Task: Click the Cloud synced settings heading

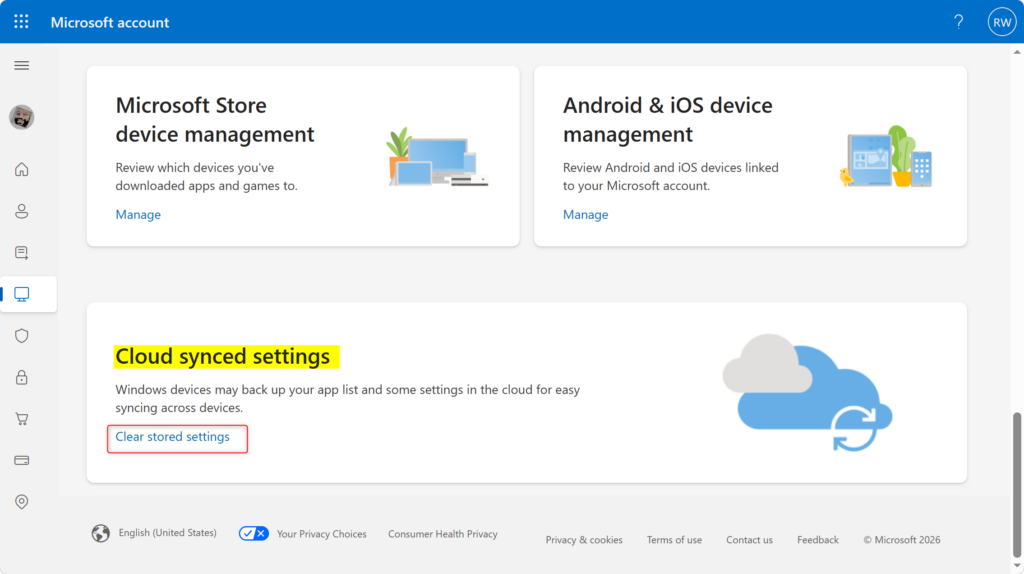Action: 223,357
